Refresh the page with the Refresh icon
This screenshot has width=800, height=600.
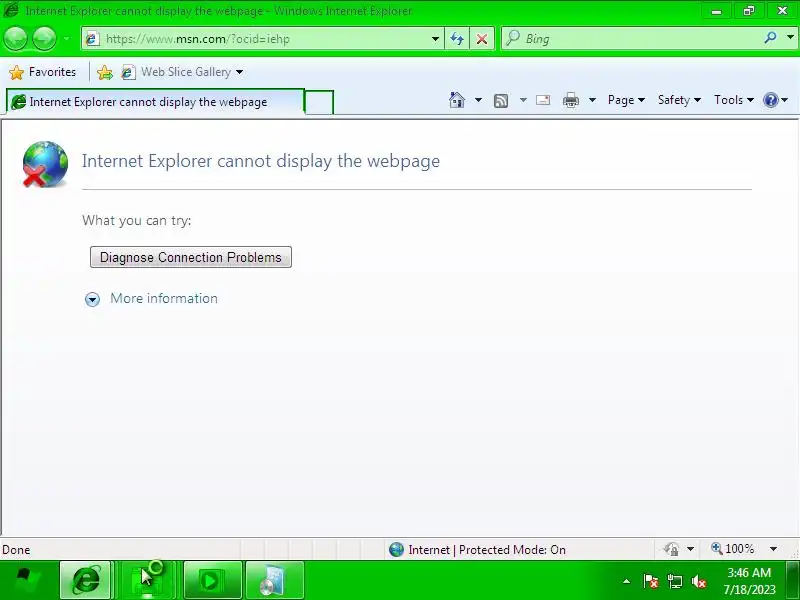click(x=457, y=39)
